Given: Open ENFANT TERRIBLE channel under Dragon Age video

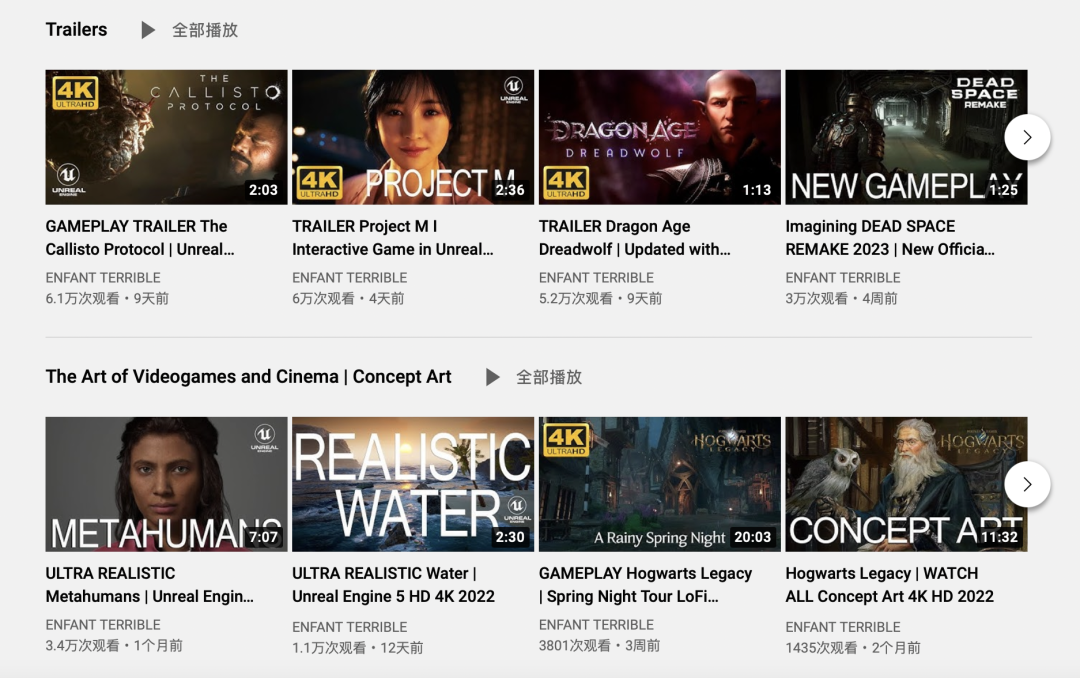Looking at the screenshot, I should coord(596,278).
